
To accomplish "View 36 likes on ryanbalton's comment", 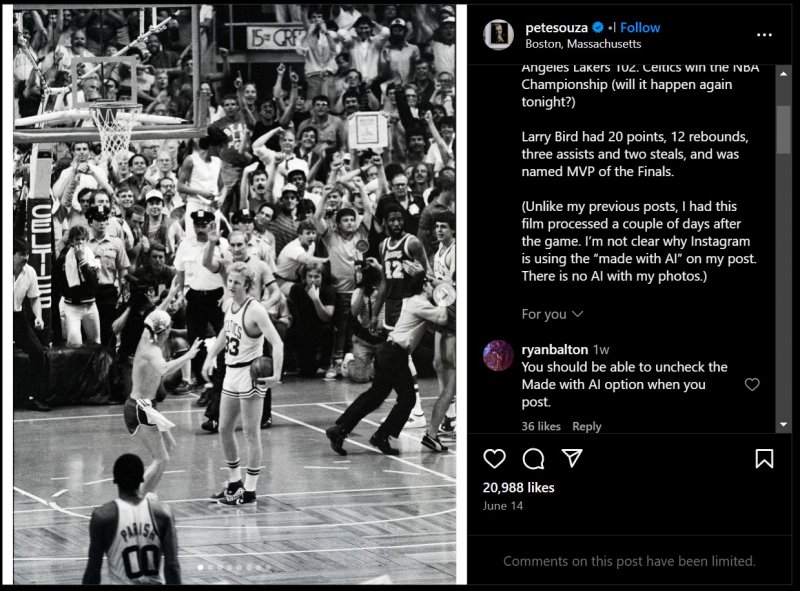I will (541, 426).
